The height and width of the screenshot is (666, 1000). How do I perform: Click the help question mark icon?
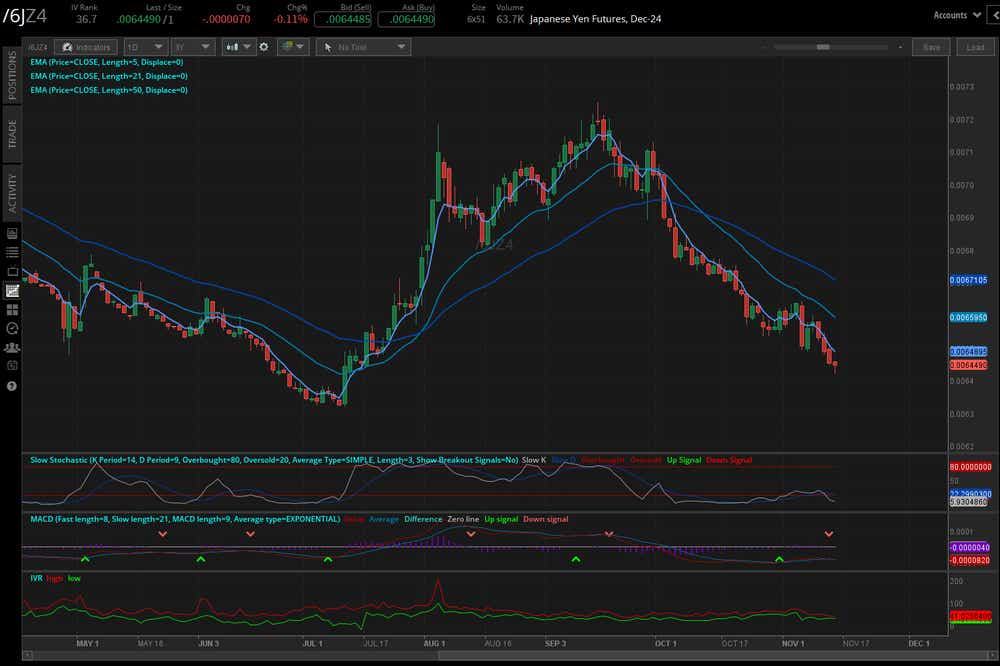tap(12, 385)
